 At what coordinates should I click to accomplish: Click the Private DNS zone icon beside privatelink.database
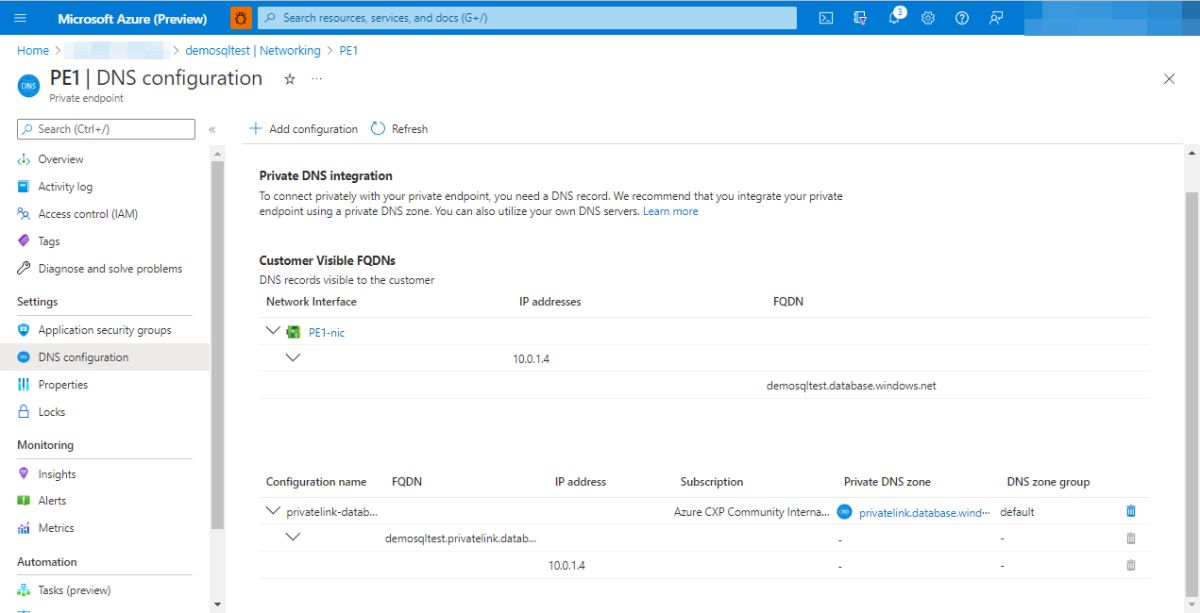coord(844,511)
